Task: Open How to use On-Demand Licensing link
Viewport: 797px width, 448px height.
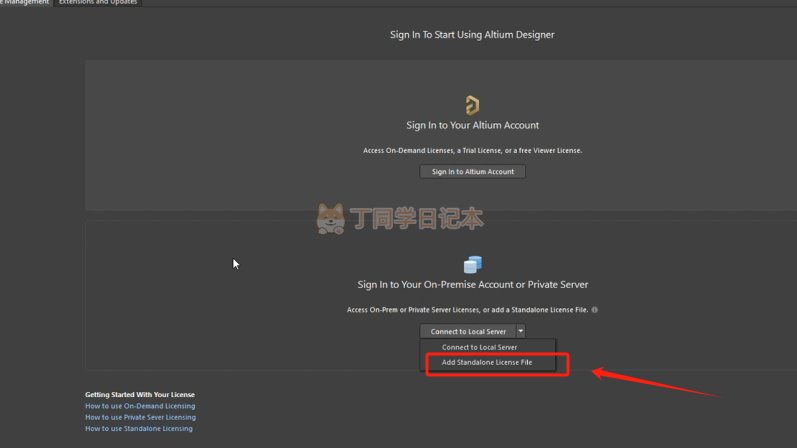Action: (x=140, y=406)
